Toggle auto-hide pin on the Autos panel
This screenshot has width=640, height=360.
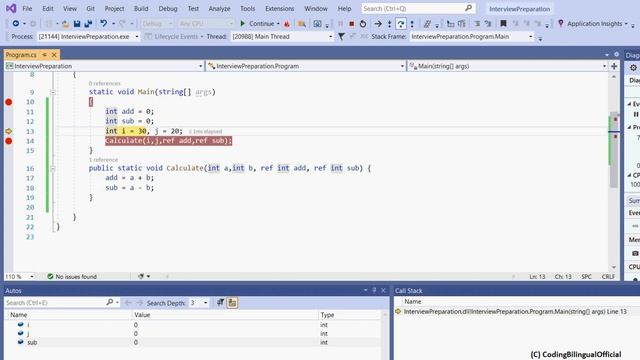point(374,290)
